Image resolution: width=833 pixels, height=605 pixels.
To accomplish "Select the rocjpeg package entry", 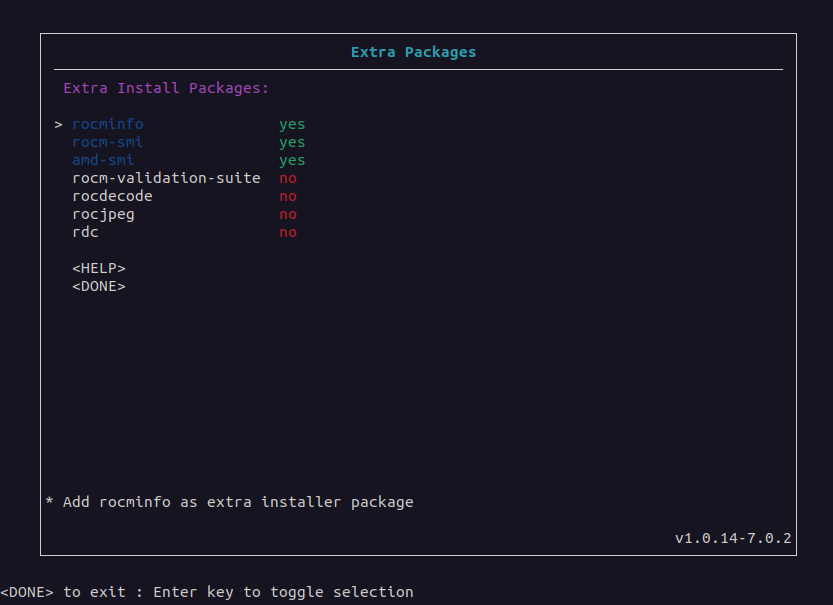I will [x=103, y=215].
